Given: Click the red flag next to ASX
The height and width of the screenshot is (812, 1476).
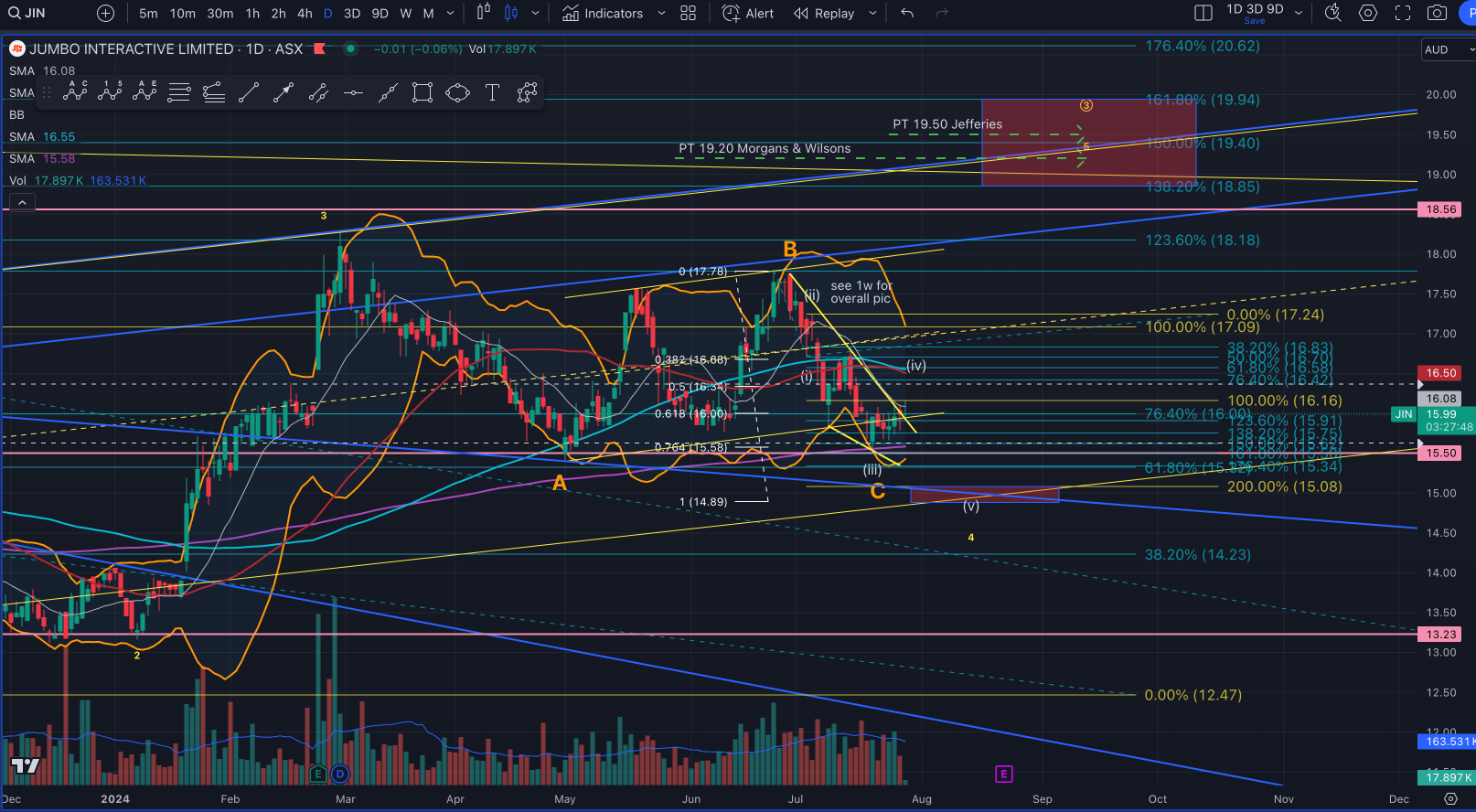Looking at the screenshot, I should click(x=319, y=48).
